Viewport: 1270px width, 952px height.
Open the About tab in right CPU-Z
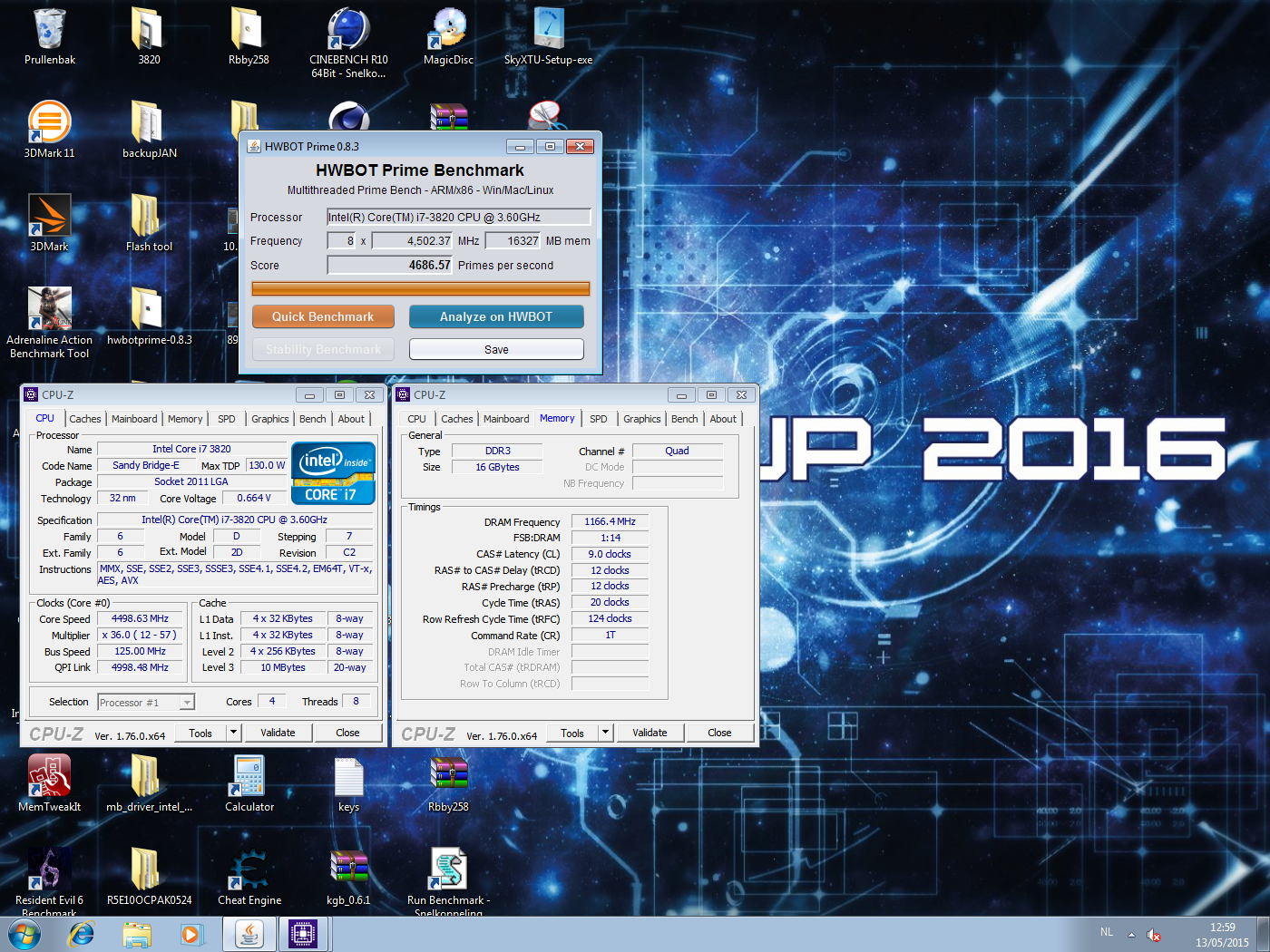[x=723, y=419]
